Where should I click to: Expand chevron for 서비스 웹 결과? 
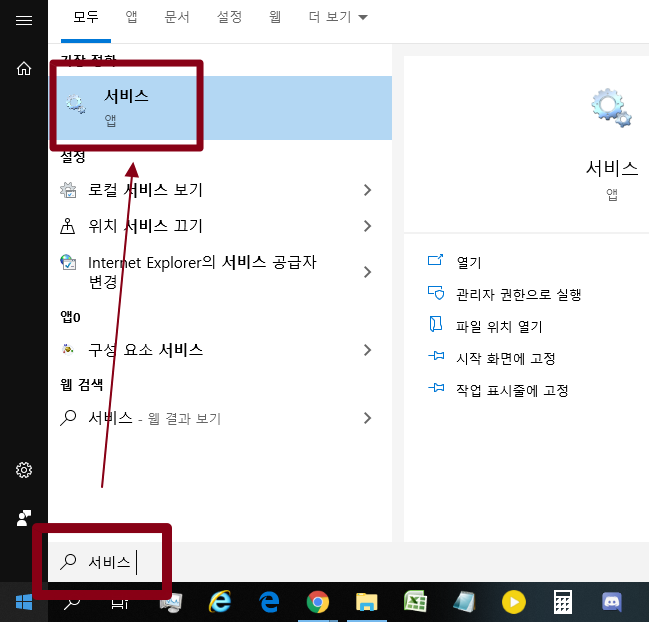tap(367, 418)
